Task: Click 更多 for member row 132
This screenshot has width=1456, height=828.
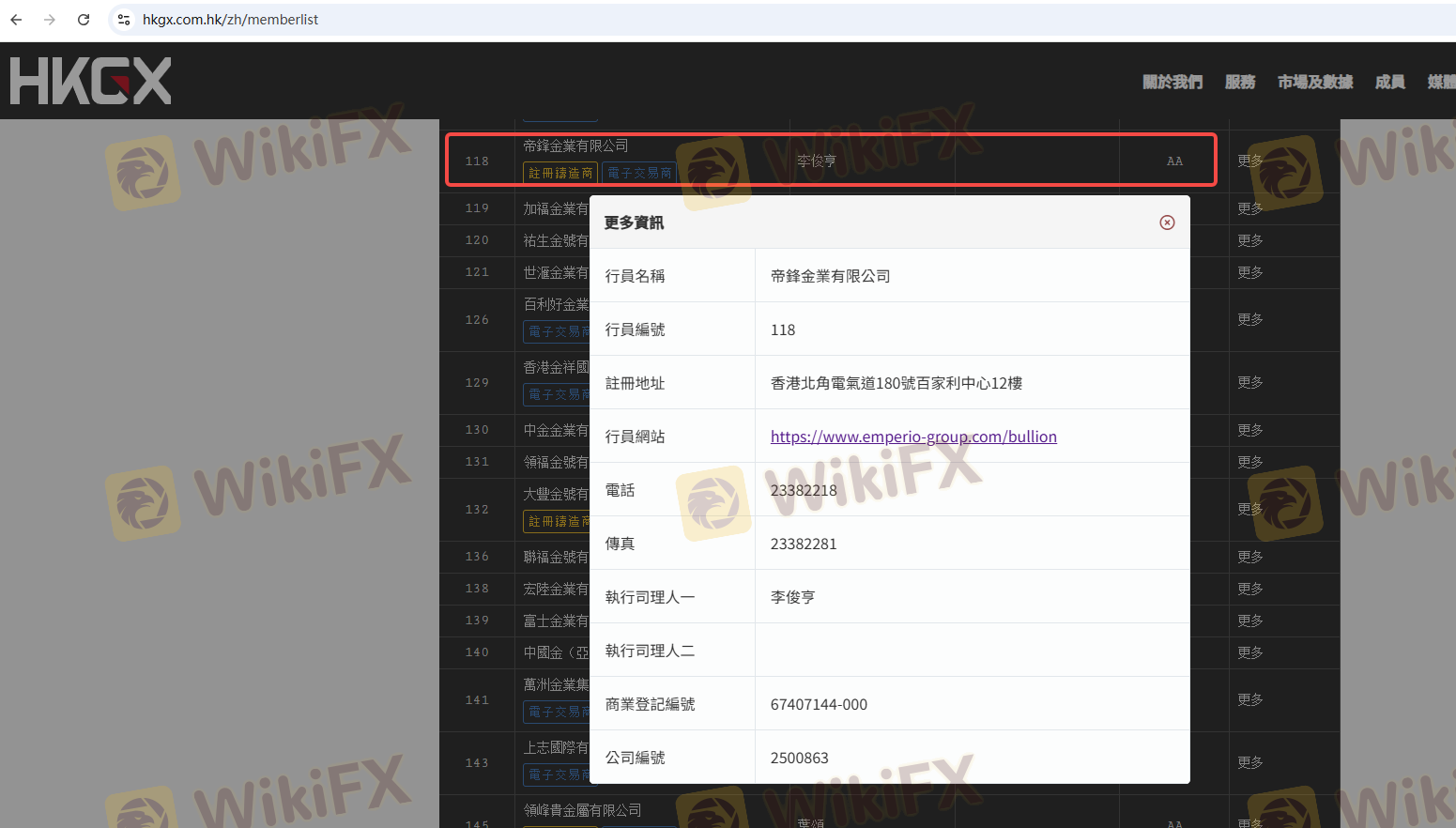Action: (x=1249, y=509)
